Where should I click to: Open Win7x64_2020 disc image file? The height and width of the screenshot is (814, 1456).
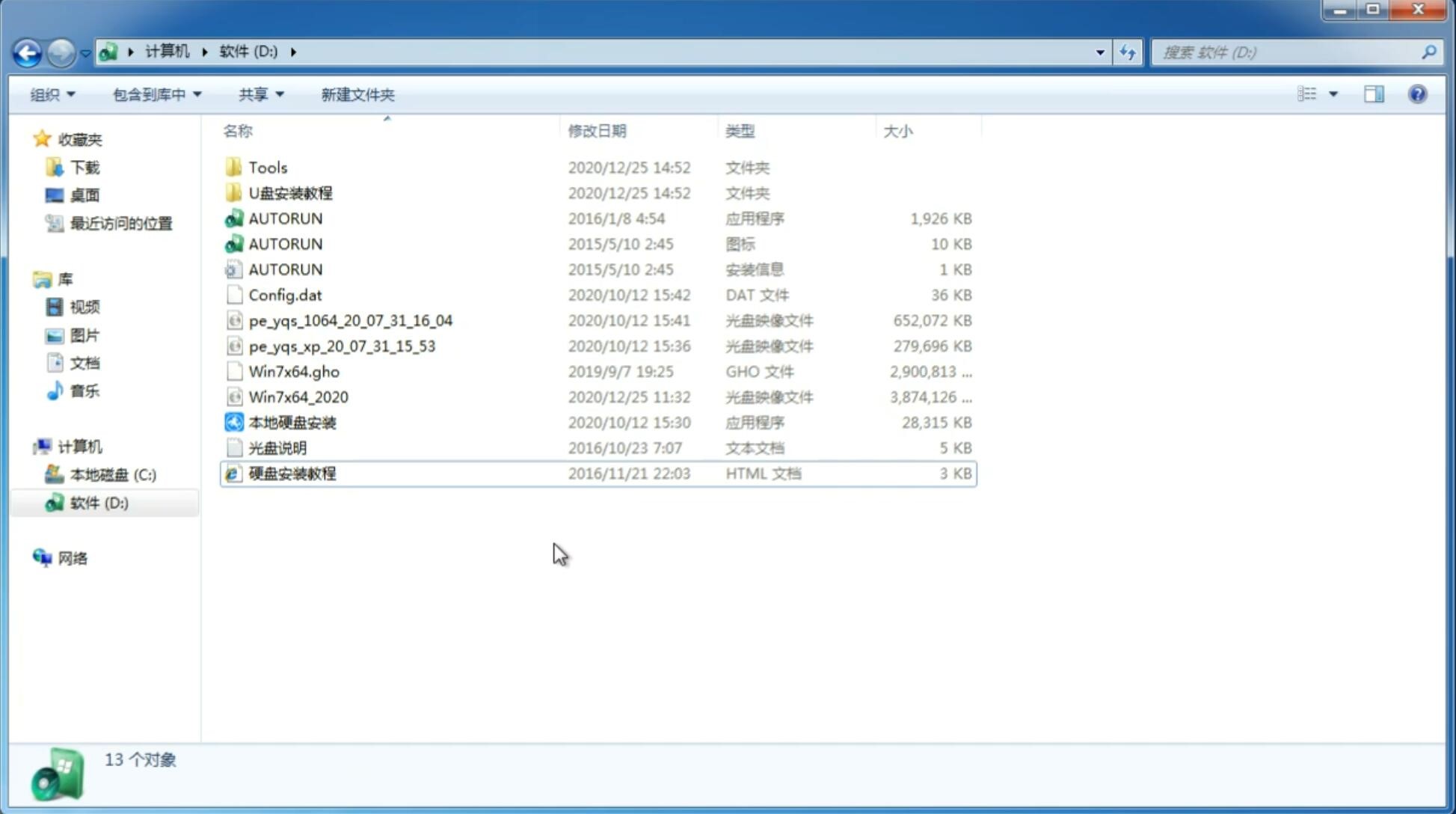299,396
